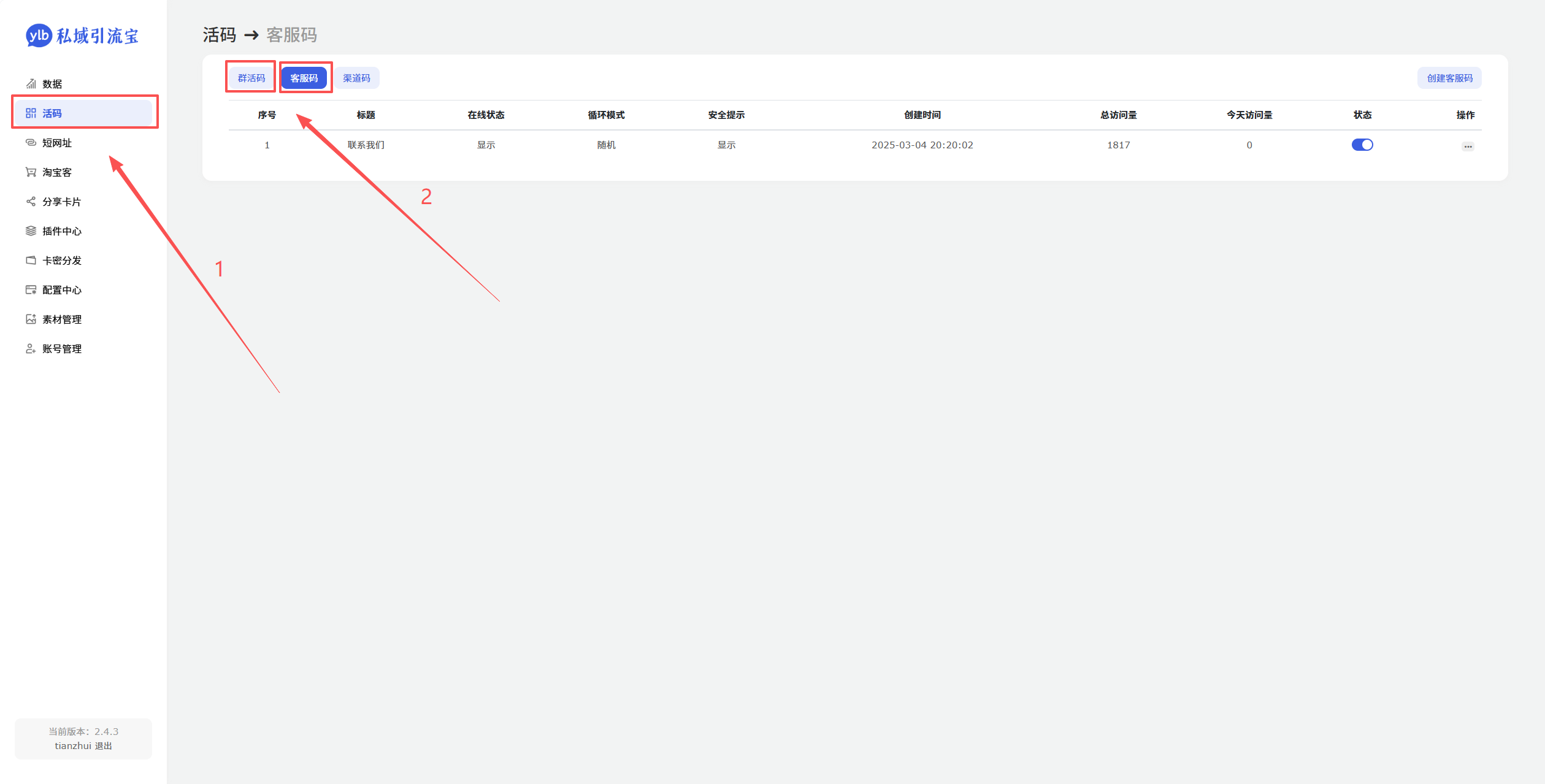
Task: Click the 素材管理 image icon
Action: [31, 319]
